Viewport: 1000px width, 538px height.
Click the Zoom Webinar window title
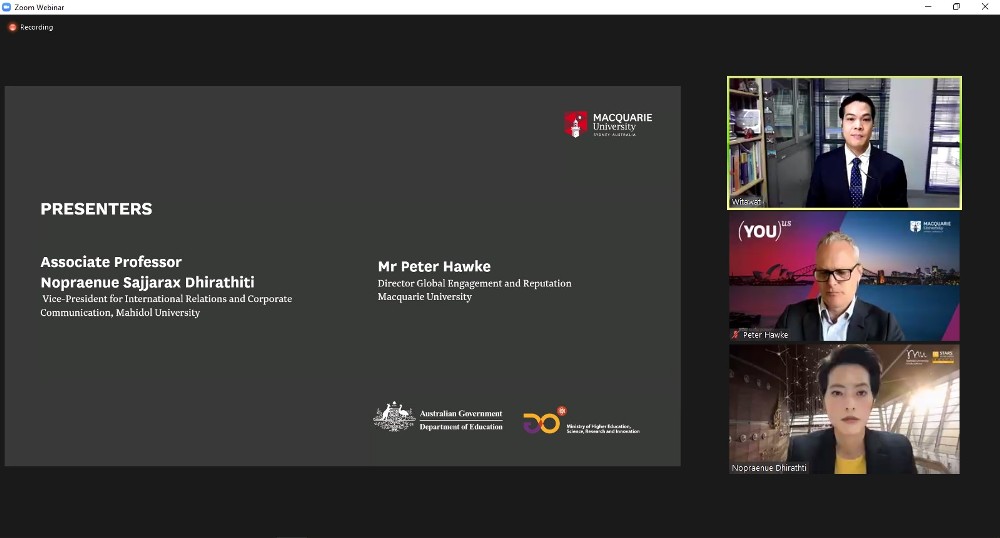point(39,7)
